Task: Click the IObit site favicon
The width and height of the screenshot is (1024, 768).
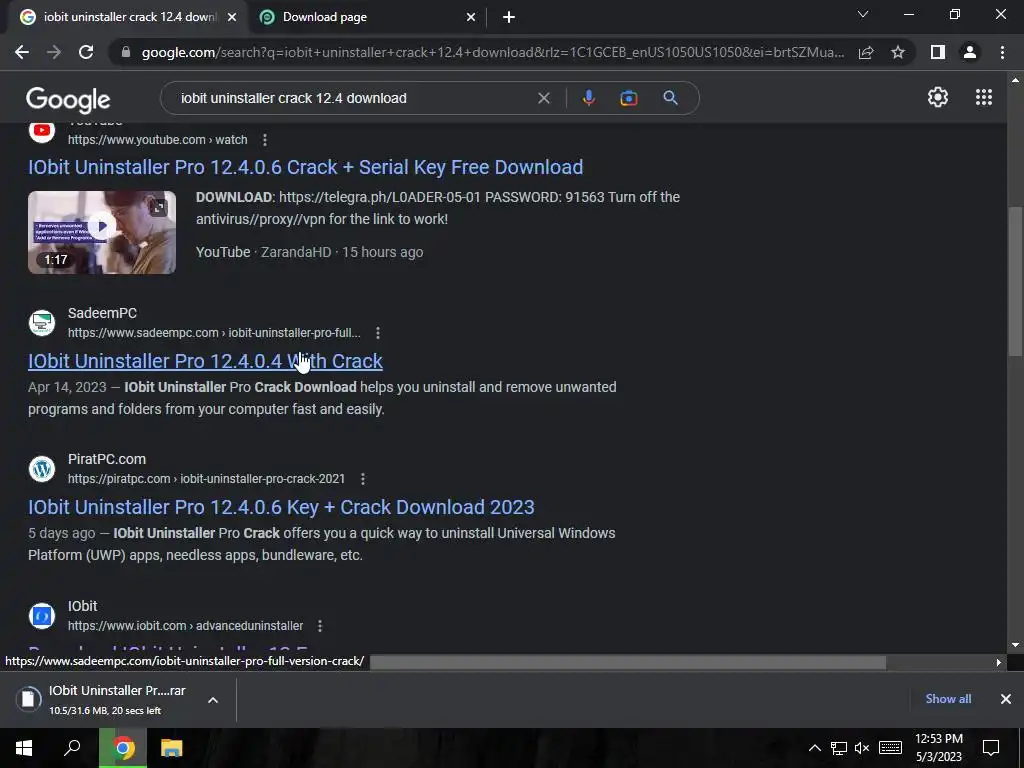Action: coord(42,616)
